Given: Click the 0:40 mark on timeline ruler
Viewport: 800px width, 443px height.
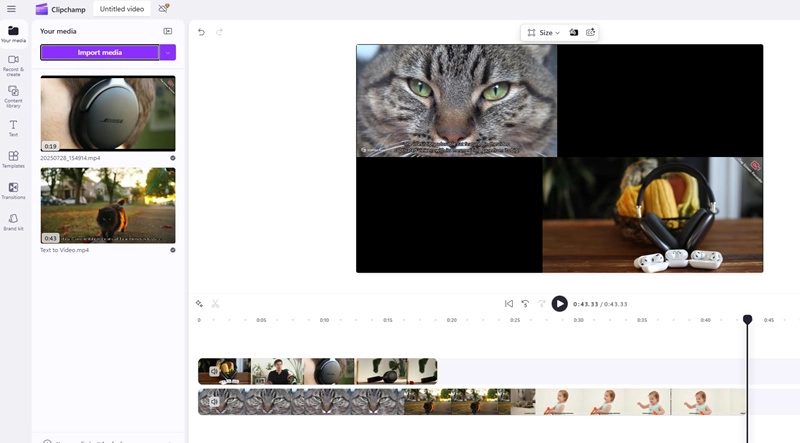Looking at the screenshot, I should (705, 320).
